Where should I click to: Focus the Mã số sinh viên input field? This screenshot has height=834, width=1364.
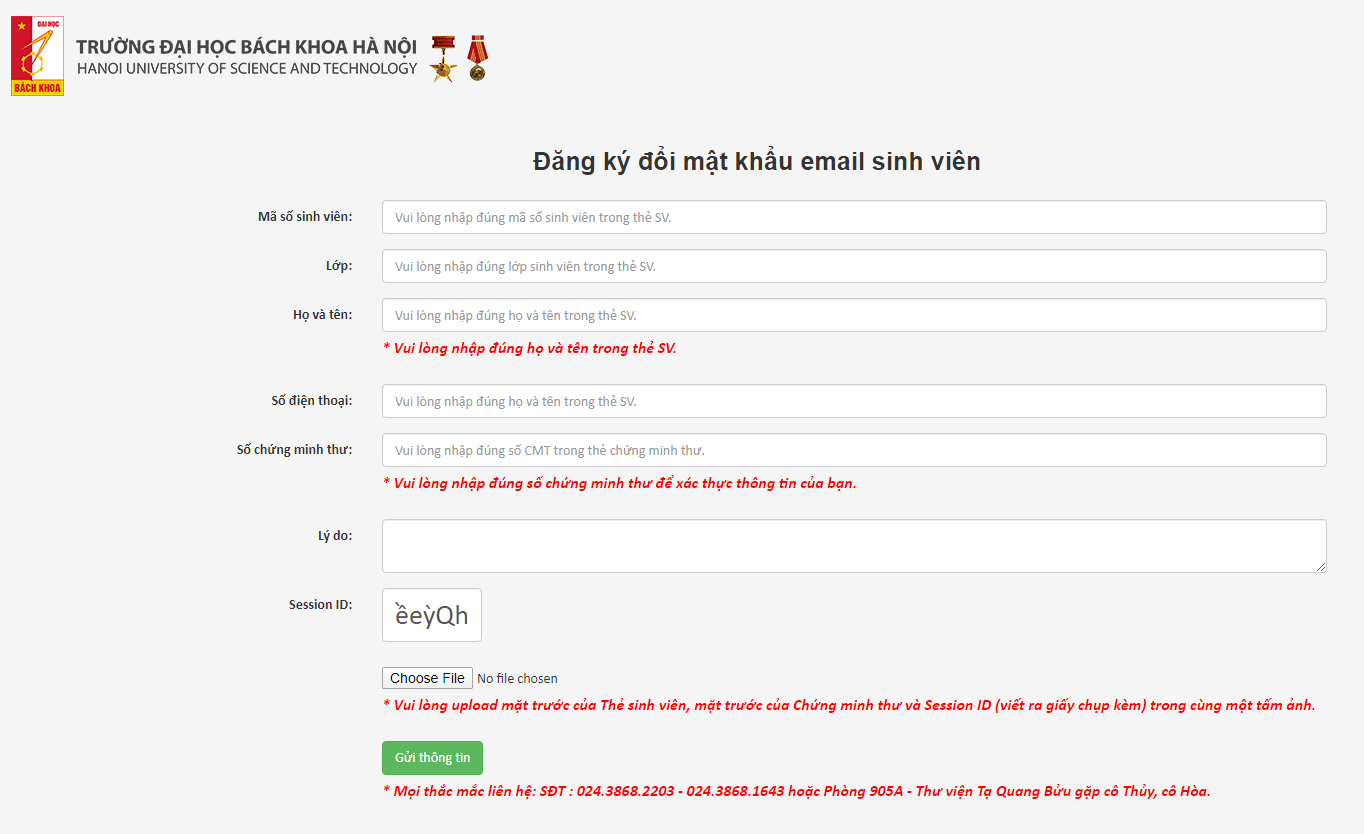pyautogui.click(x=853, y=217)
